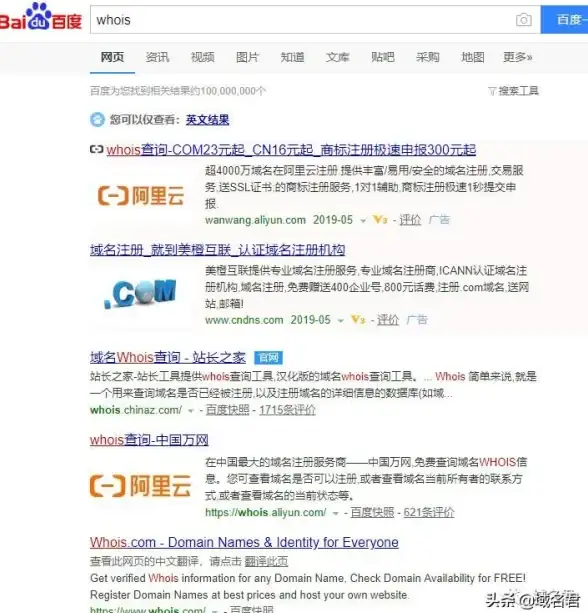Viewport: 588px width, 613px height.
Task: Open Whois.com - Domain Names & Identity result
Action: point(244,542)
